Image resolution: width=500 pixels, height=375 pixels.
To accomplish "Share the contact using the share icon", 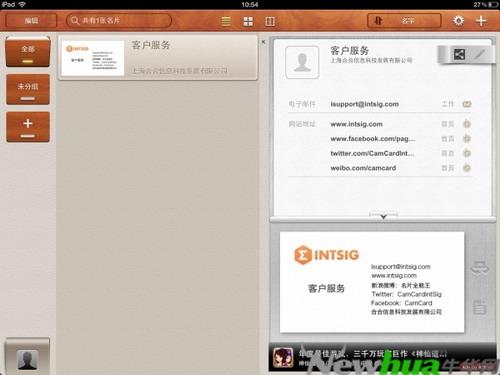I will tap(459, 54).
